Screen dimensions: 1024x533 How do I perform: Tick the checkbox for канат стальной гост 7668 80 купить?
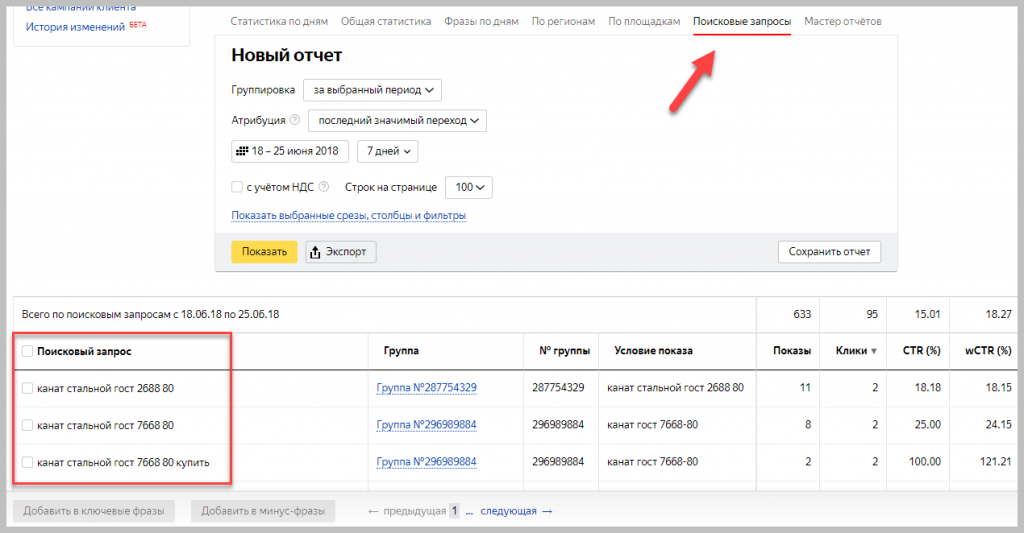[27, 462]
